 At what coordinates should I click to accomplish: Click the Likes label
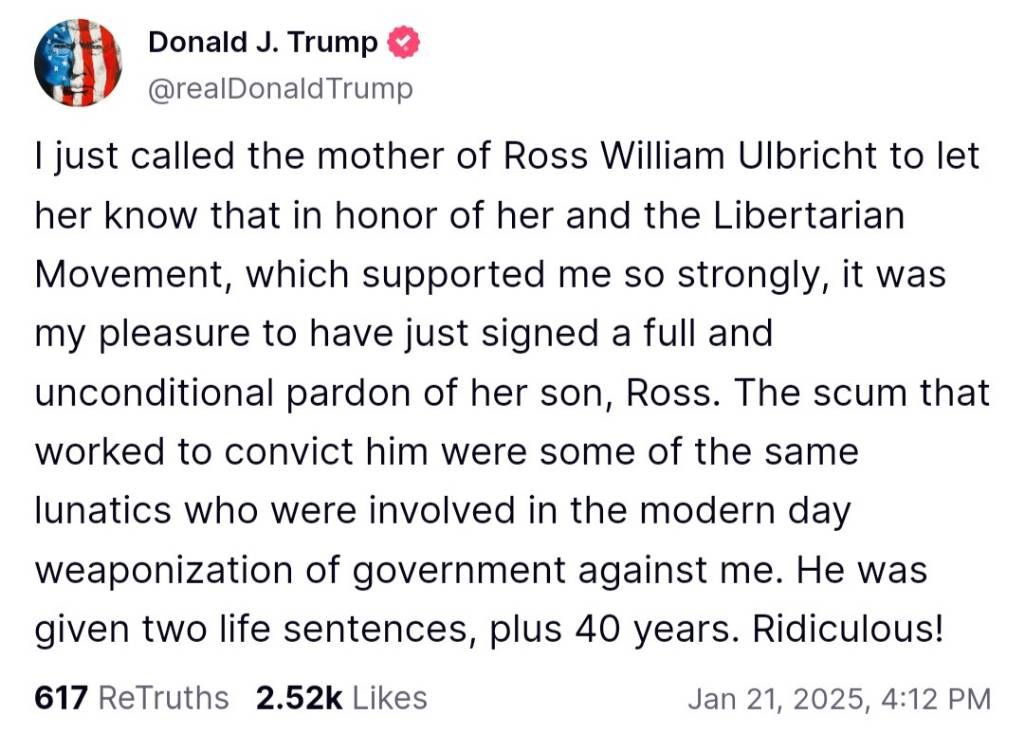[390, 697]
